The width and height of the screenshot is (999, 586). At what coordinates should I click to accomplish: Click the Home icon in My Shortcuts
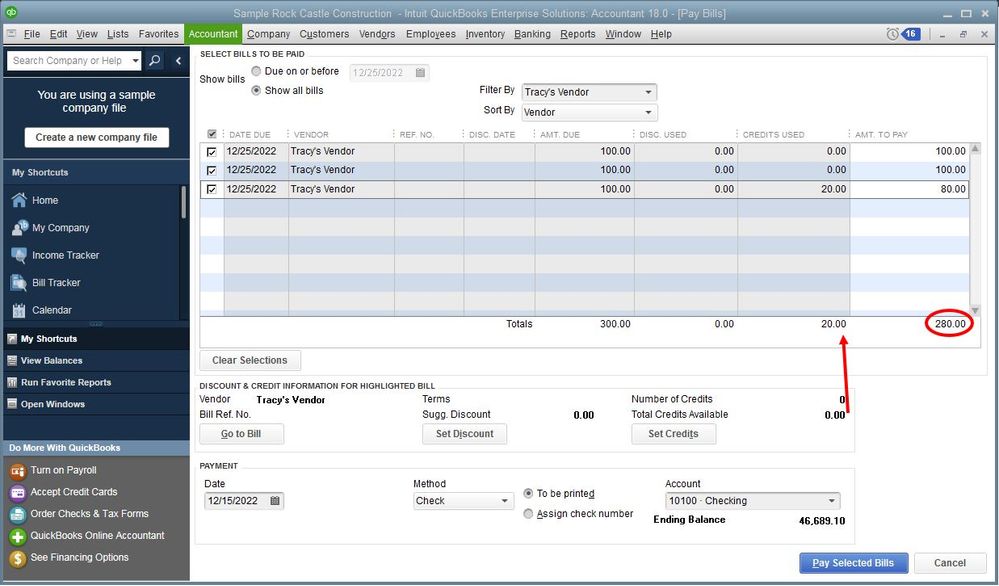pyautogui.click(x=18, y=200)
